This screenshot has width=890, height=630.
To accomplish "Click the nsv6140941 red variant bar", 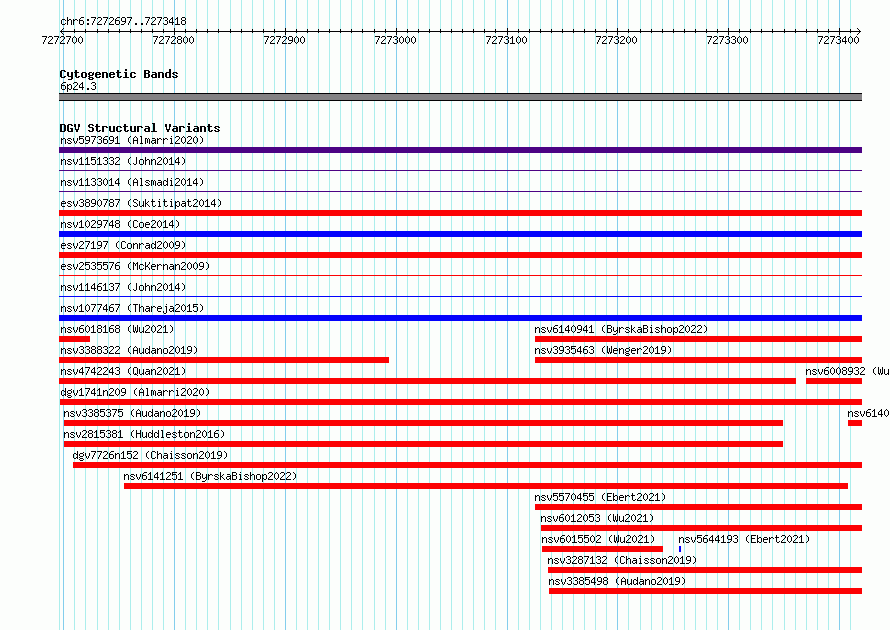I will pyautogui.click(x=698, y=339).
